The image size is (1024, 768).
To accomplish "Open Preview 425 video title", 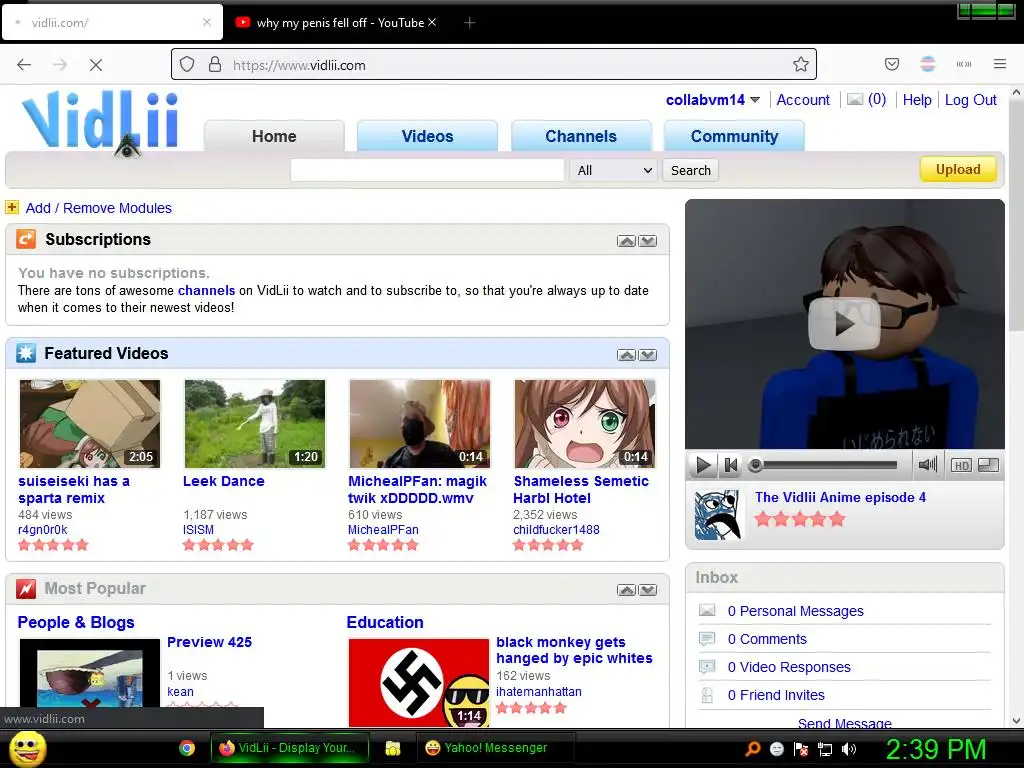I will coord(209,642).
